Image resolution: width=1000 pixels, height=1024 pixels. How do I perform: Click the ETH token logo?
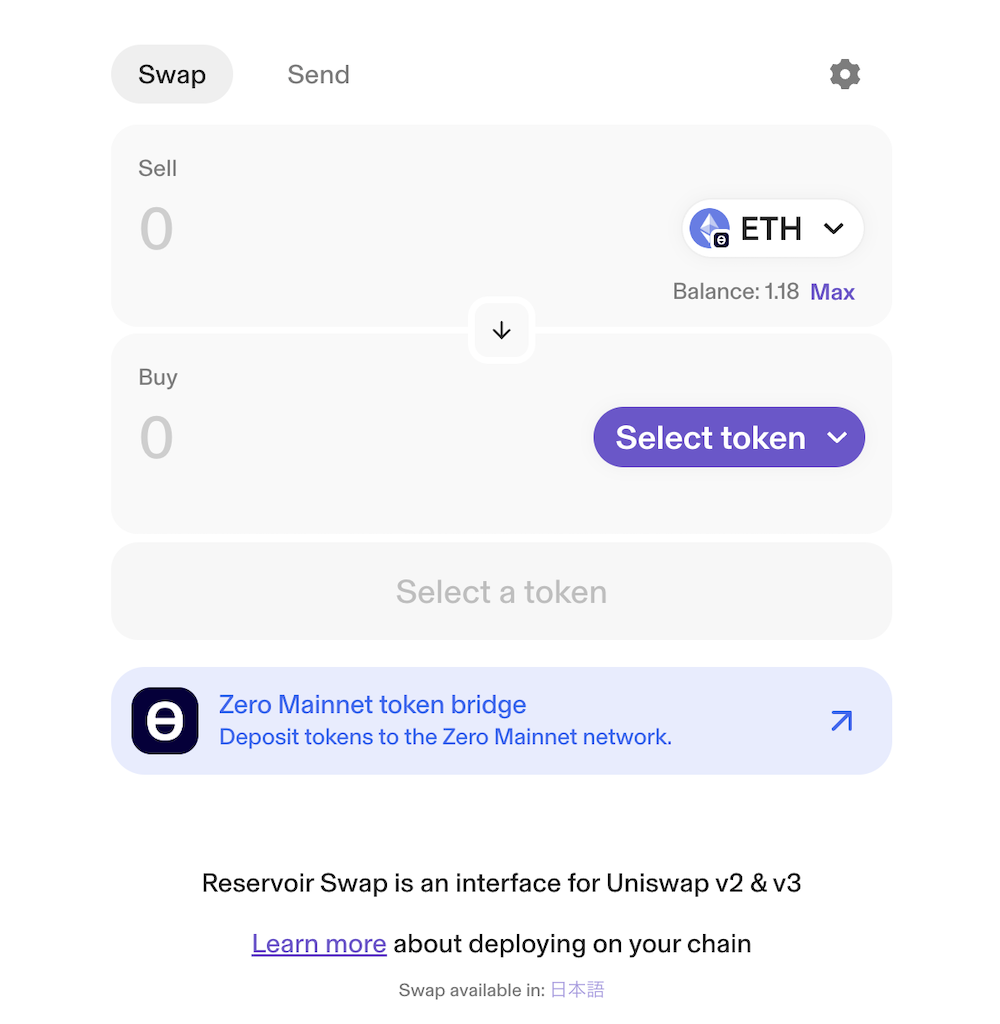click(x=710, y=229)
